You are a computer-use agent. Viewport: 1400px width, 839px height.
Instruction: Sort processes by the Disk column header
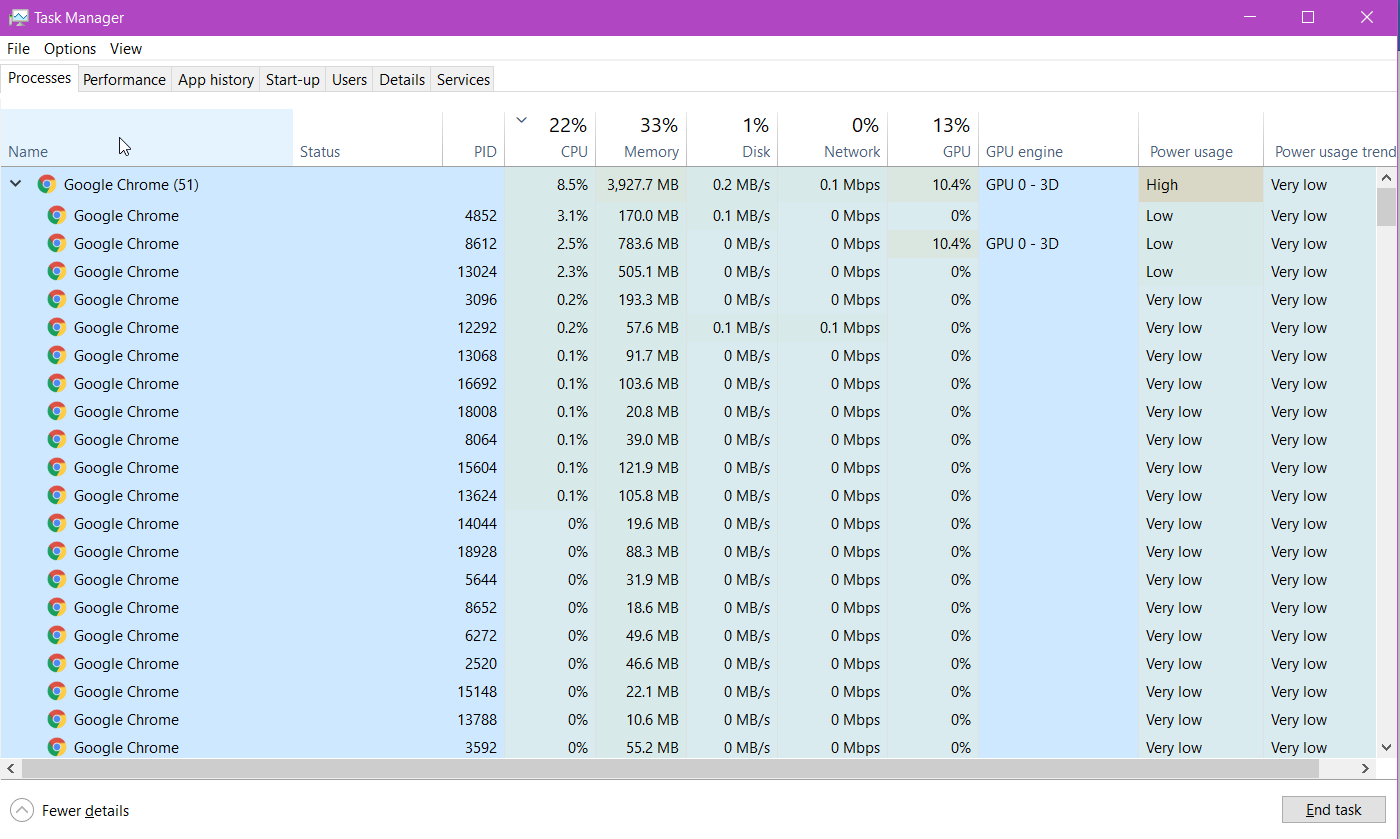click(x=732, y=138)
